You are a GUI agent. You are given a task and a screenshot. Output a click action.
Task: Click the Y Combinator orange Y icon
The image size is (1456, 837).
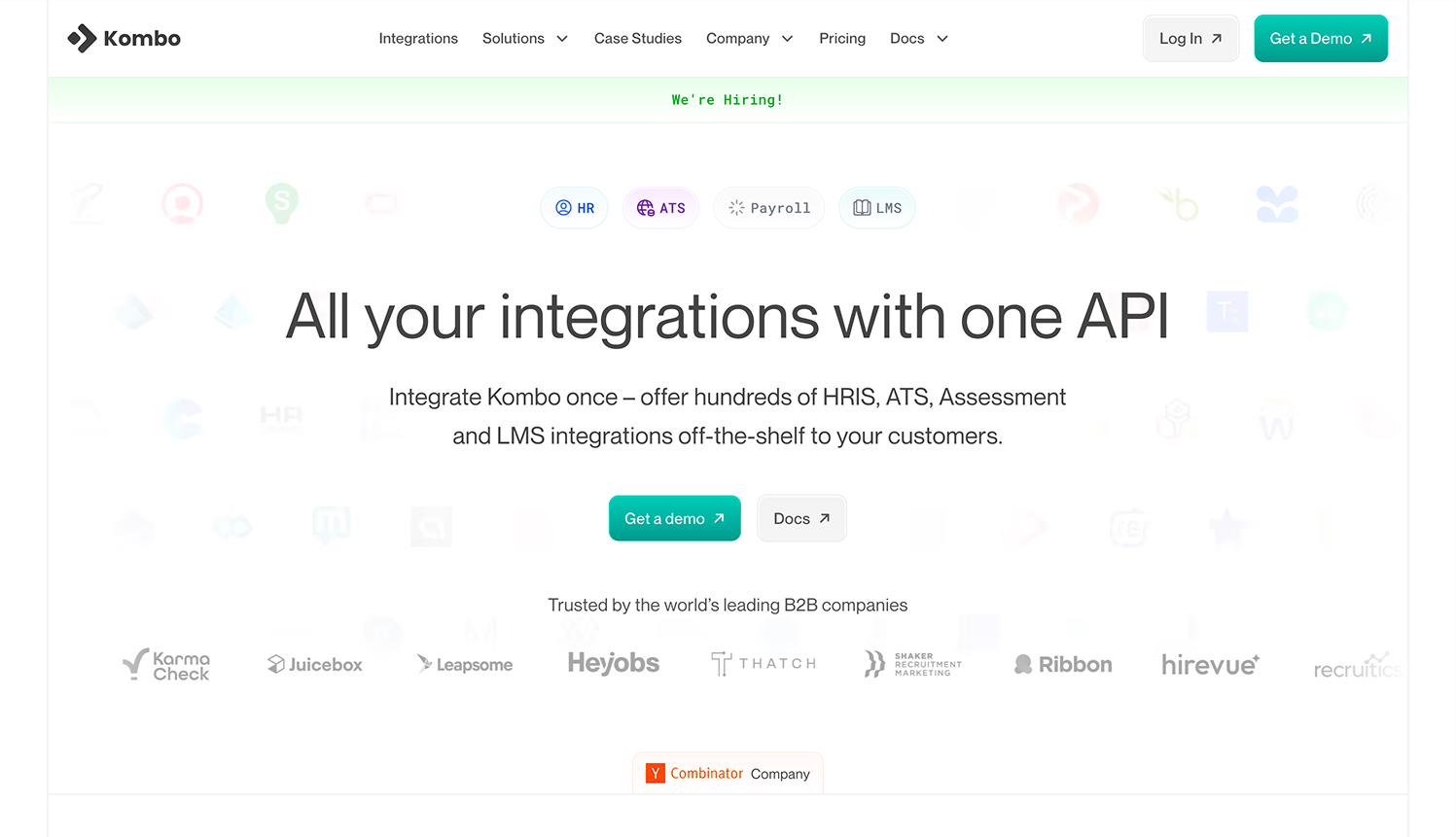coord(656,773)
